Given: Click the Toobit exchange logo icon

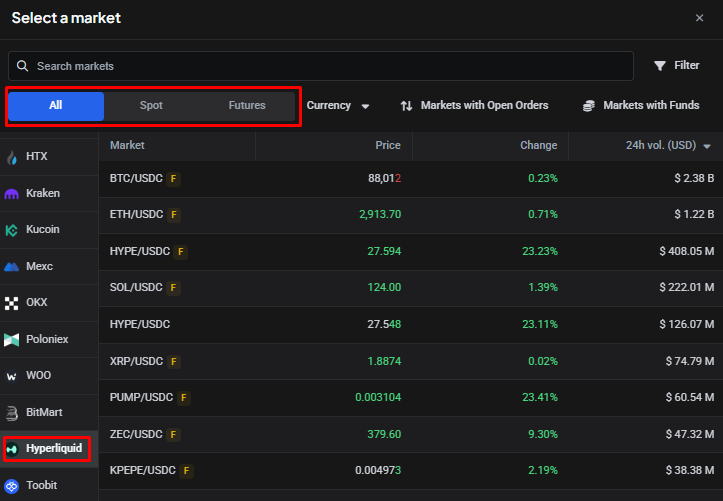Looking at the screenshot, I should point(12,486).
